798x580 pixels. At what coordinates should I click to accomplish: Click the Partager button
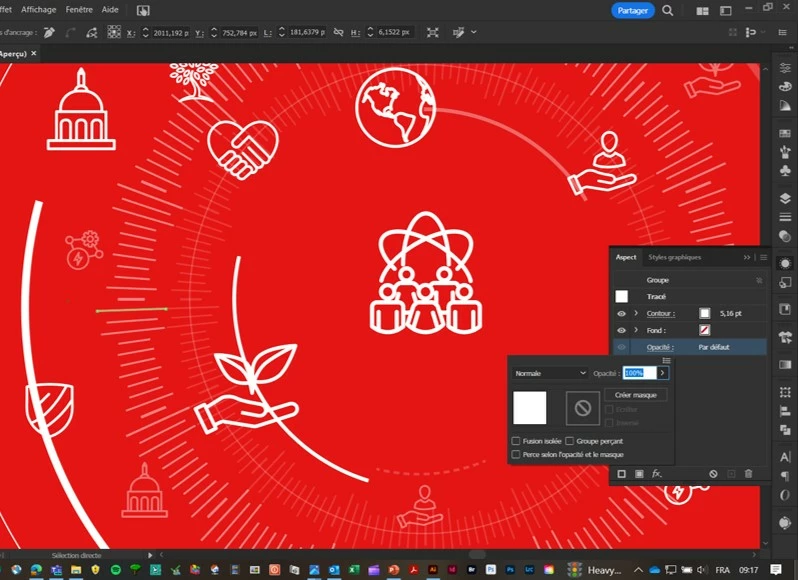pos(633,10)
